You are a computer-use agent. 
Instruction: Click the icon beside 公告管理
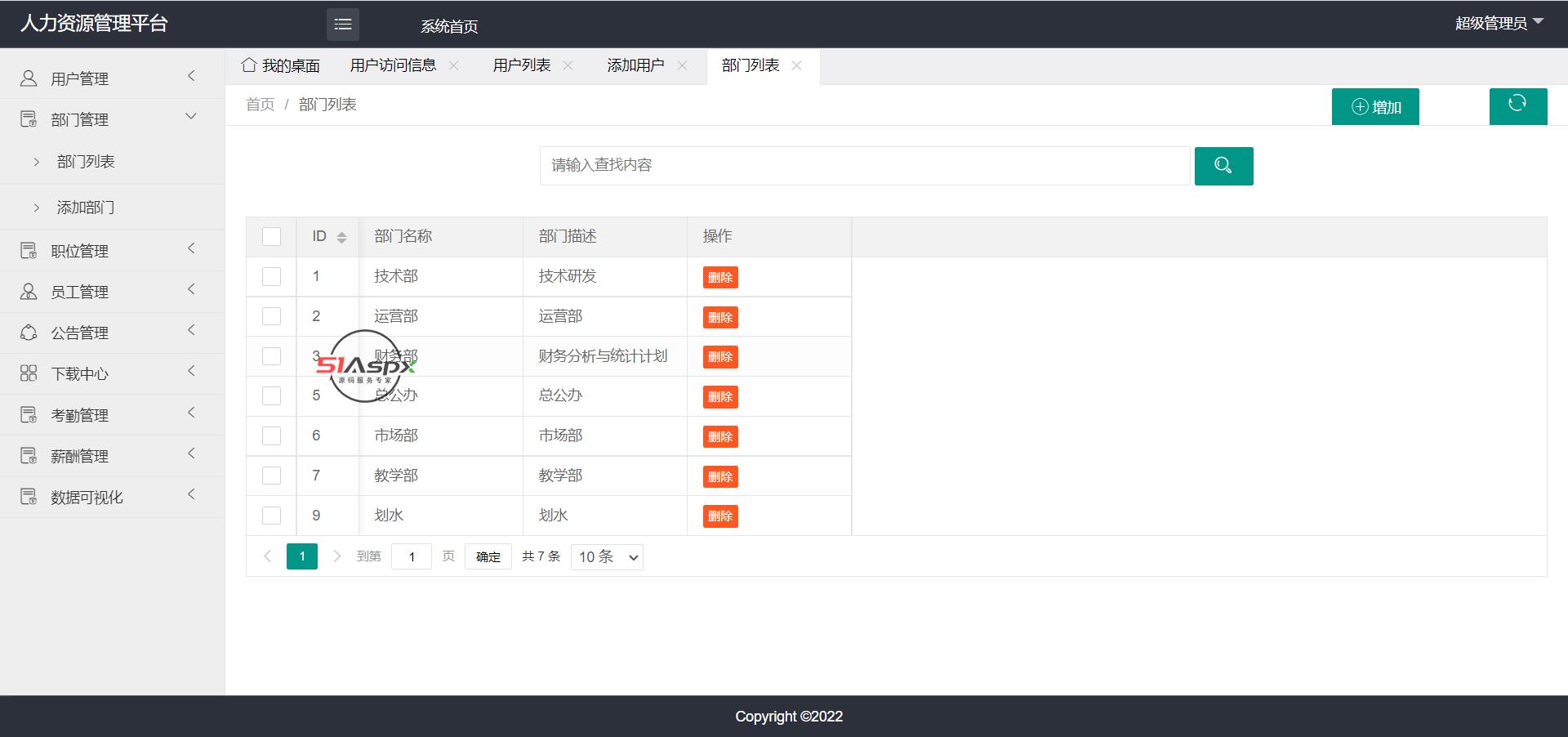29,333
